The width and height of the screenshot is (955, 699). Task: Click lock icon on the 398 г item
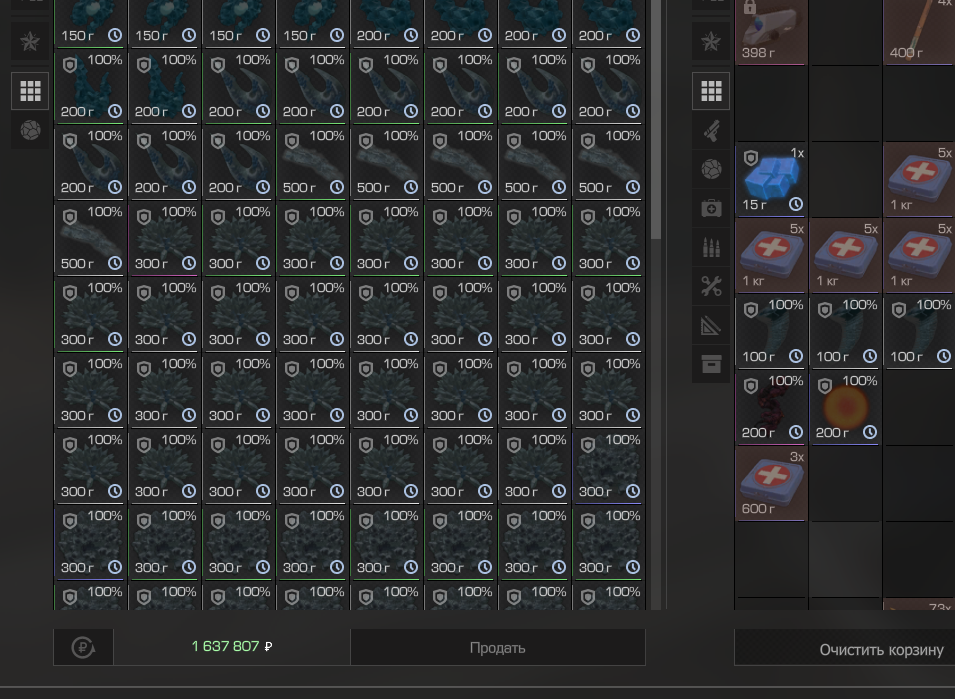pyautogui.click(x=750, y=7)
